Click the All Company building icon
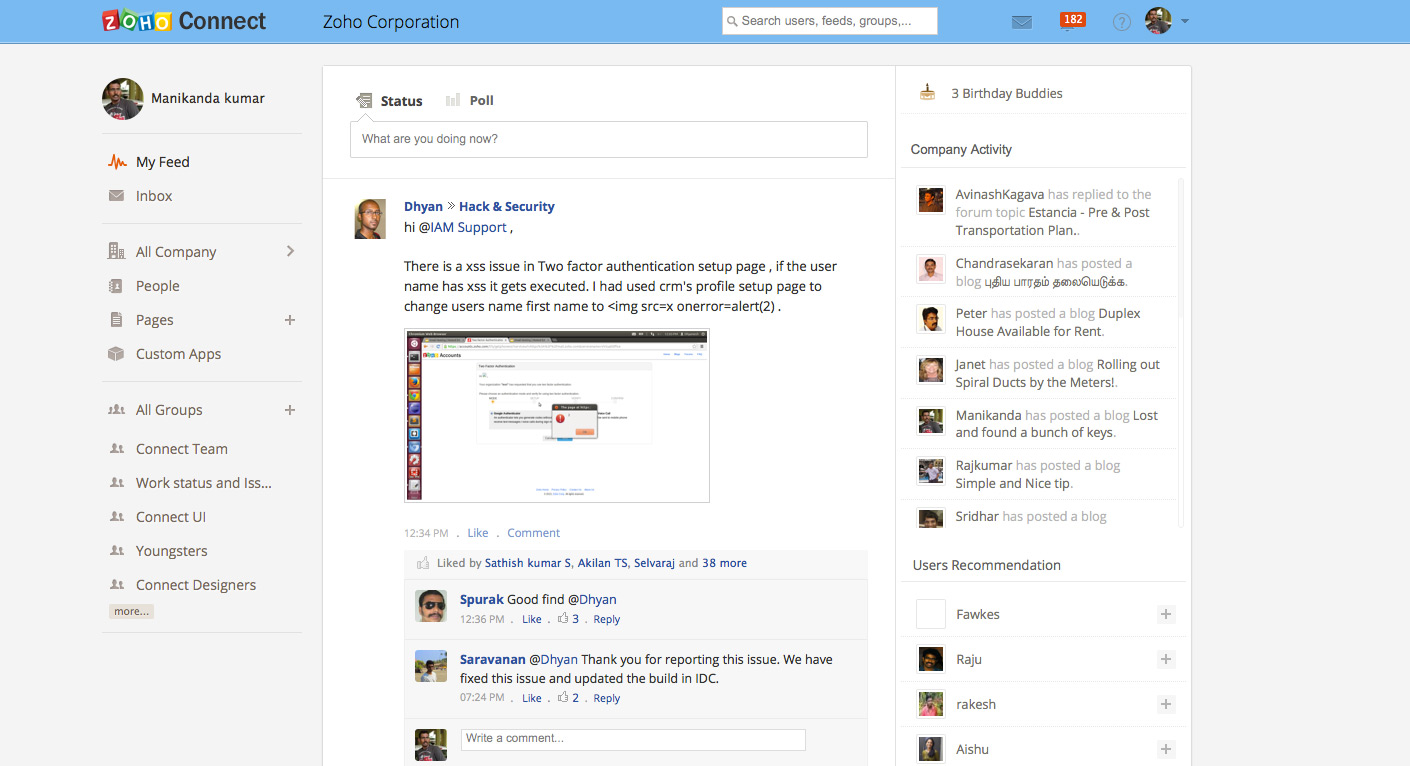 (117, 251)
